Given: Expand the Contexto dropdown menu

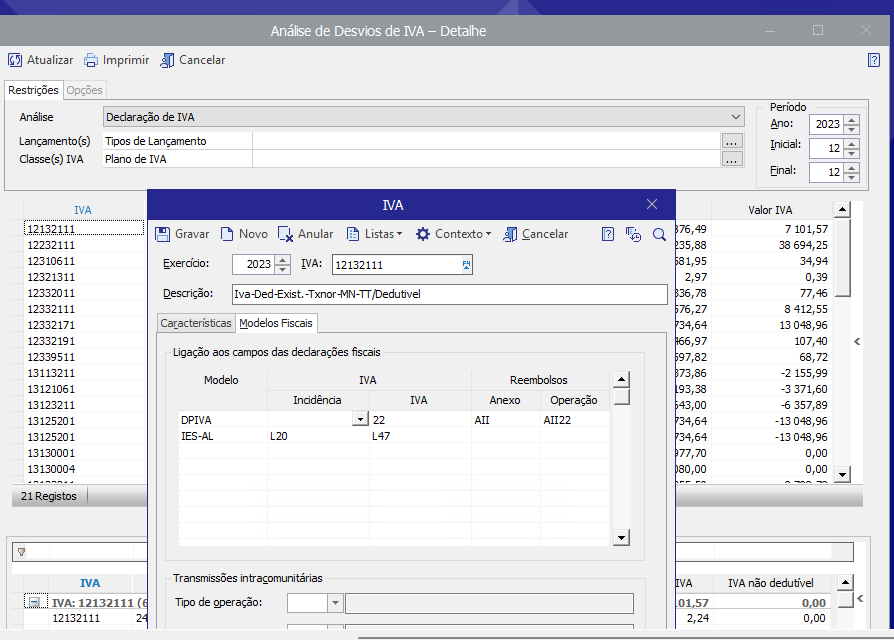Looking at the screenshot, I should [x=453, y=234].
